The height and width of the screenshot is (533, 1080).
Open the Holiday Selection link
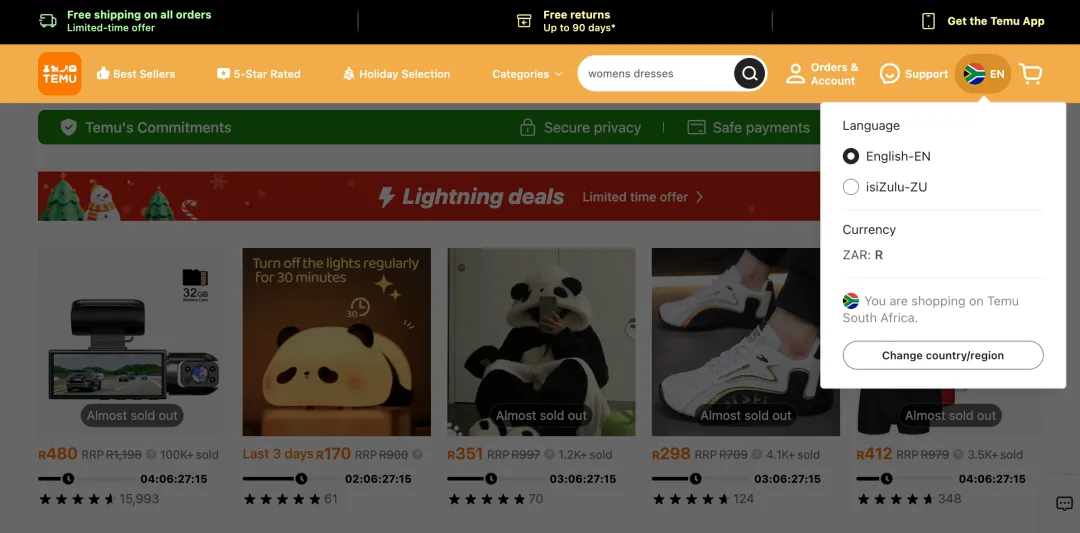click(x=396, y=74)
